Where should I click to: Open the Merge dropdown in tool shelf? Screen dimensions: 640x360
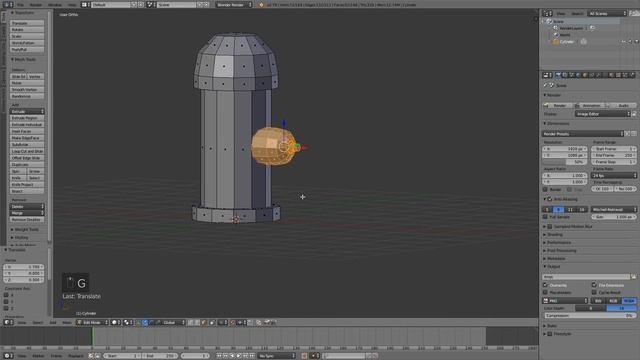pos(27,213)
